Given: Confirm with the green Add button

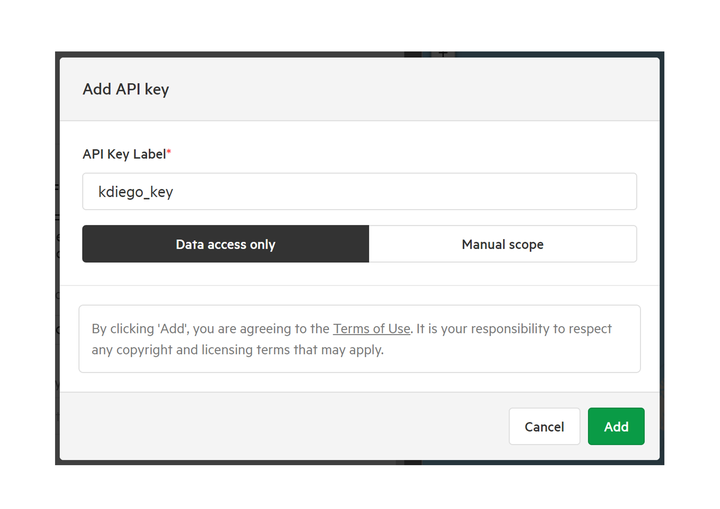Looking at the screenshot, I should pyautogui.click(x=616, y=426).
